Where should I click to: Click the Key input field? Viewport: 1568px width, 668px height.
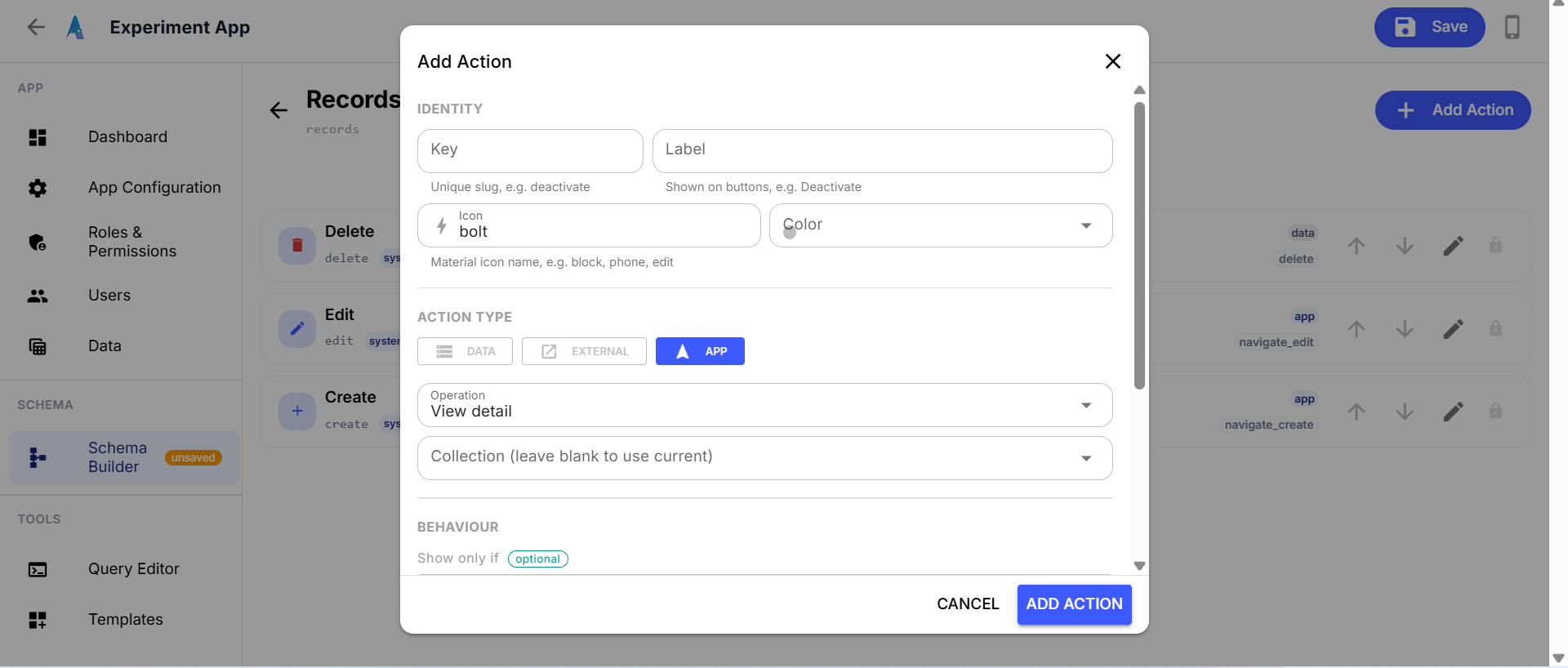pos(530,151)
